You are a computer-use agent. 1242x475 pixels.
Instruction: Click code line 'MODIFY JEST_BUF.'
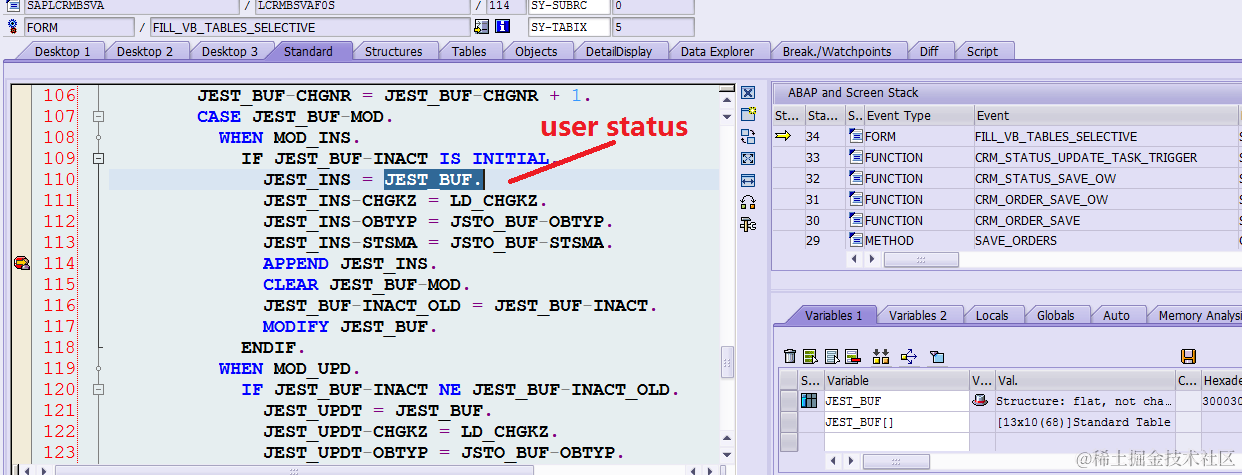click(350, 327)
